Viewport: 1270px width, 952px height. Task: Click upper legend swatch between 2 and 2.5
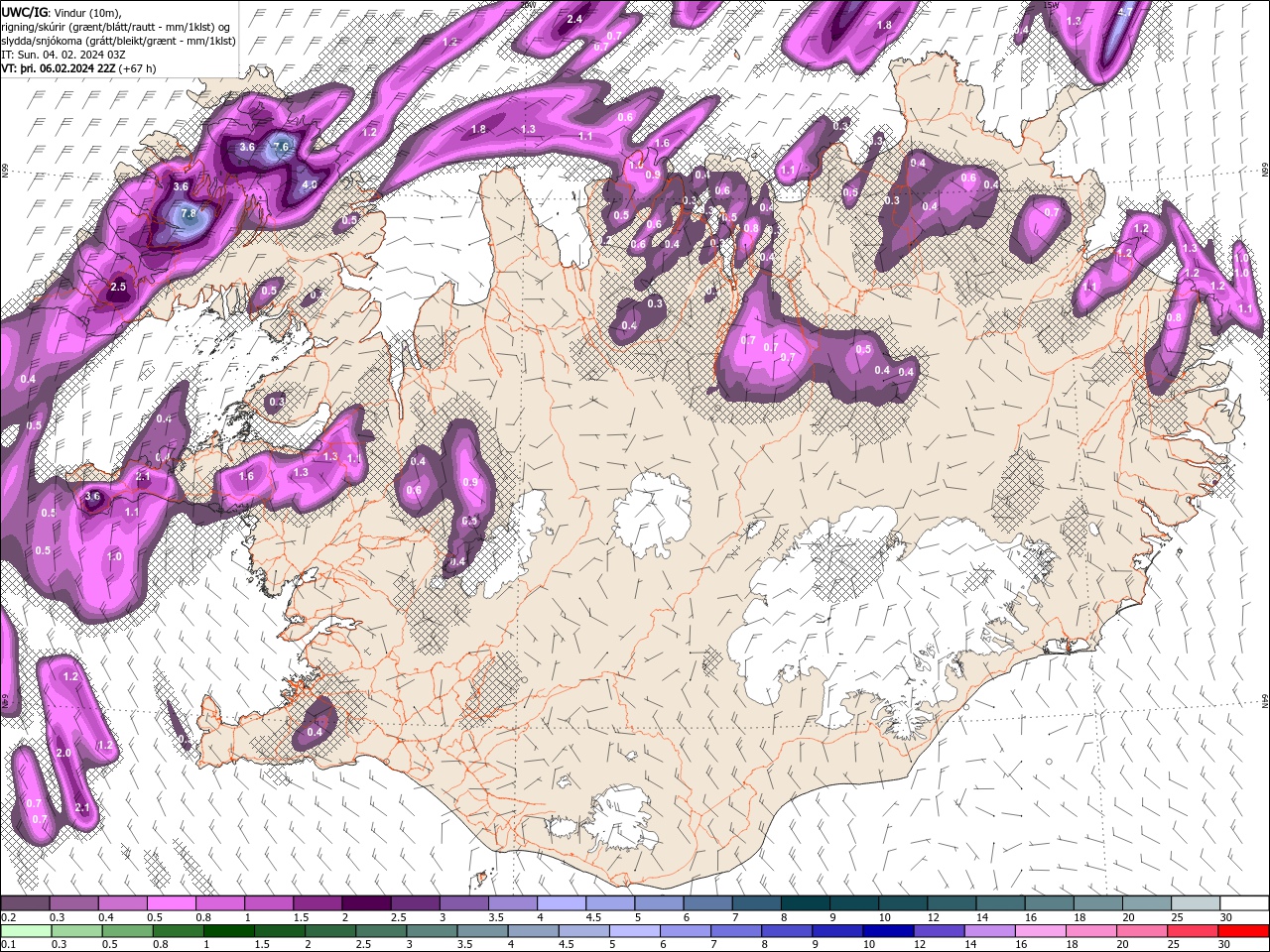[365, 903]
